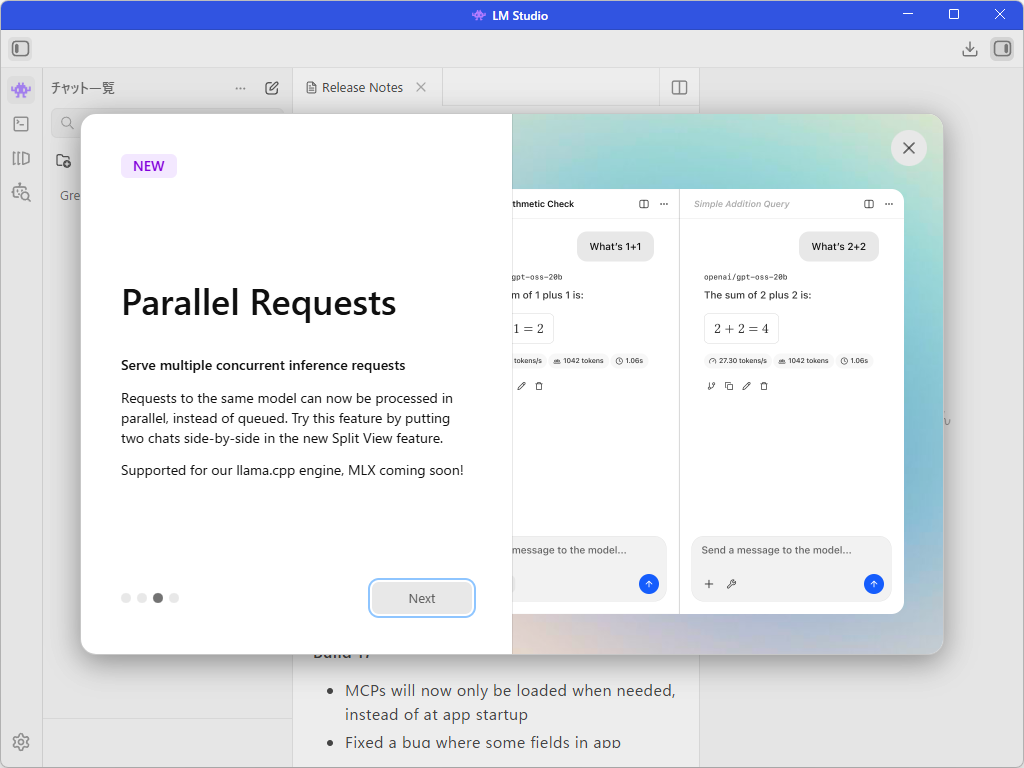The height and width of the screenshot is (768, 1024).
Task: Open the downloads icon in toolbar
Action: coord(970,49)
